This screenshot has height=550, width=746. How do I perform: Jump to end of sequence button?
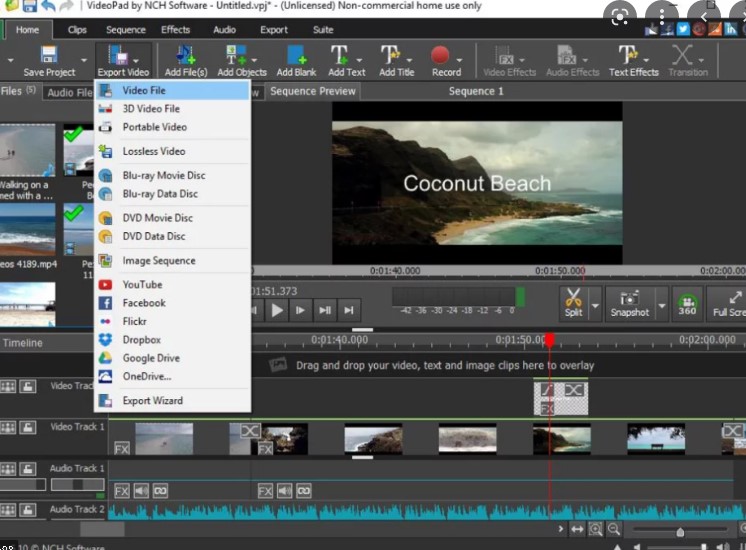349,310
